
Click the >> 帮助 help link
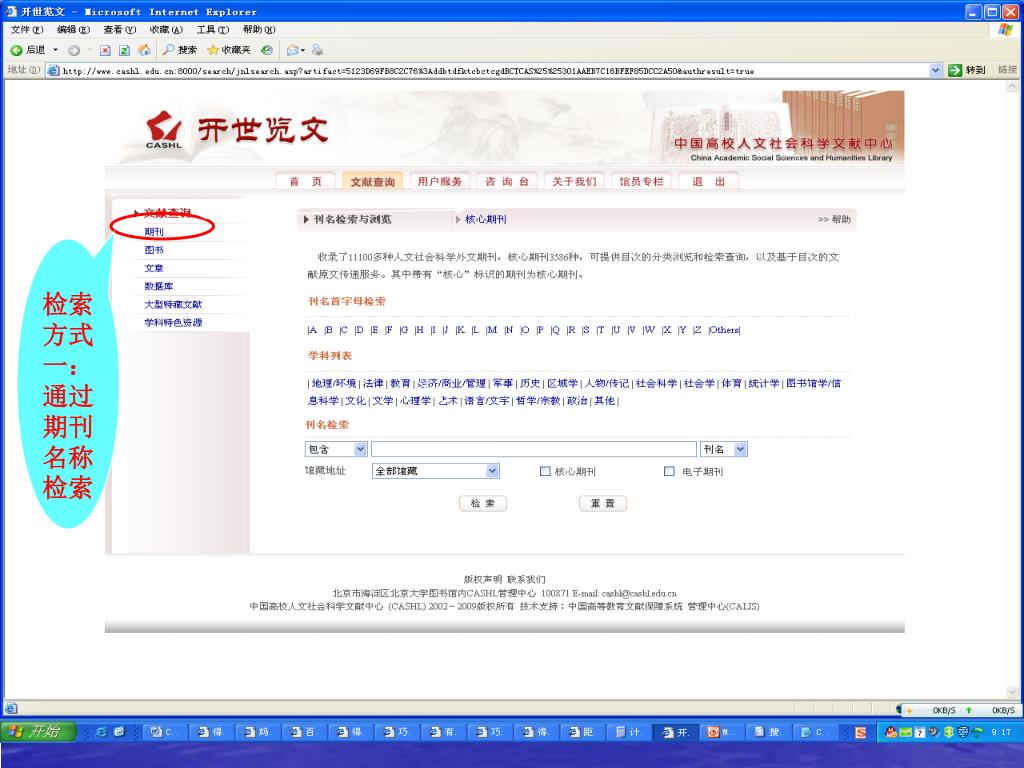(834, 219)
